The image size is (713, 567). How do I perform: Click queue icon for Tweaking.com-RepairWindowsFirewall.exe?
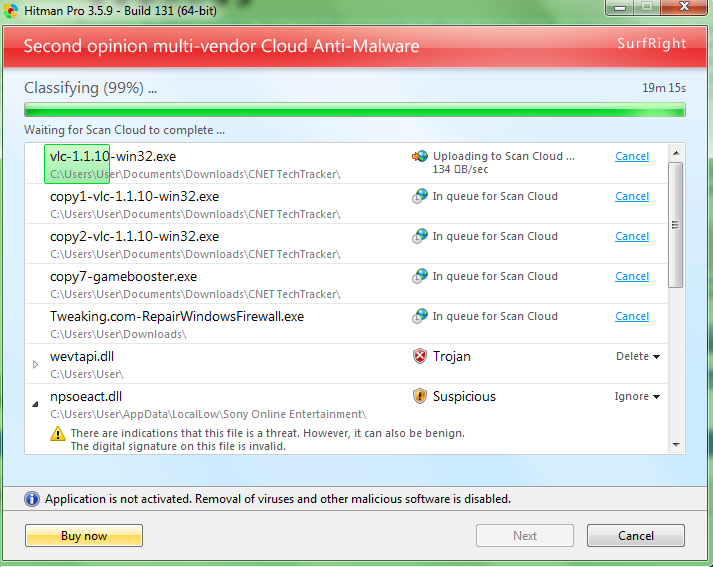tap(420, 316)
